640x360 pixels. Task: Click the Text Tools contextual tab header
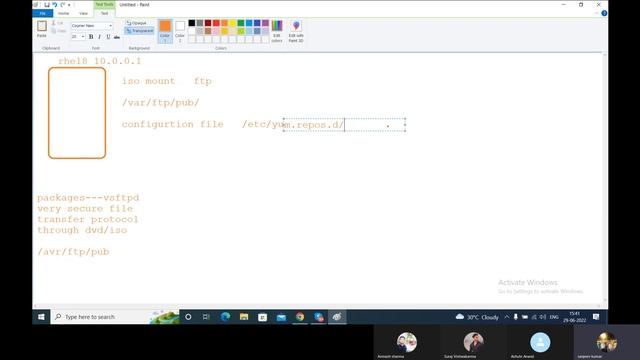pyautogui.click(x=104, y=4)
